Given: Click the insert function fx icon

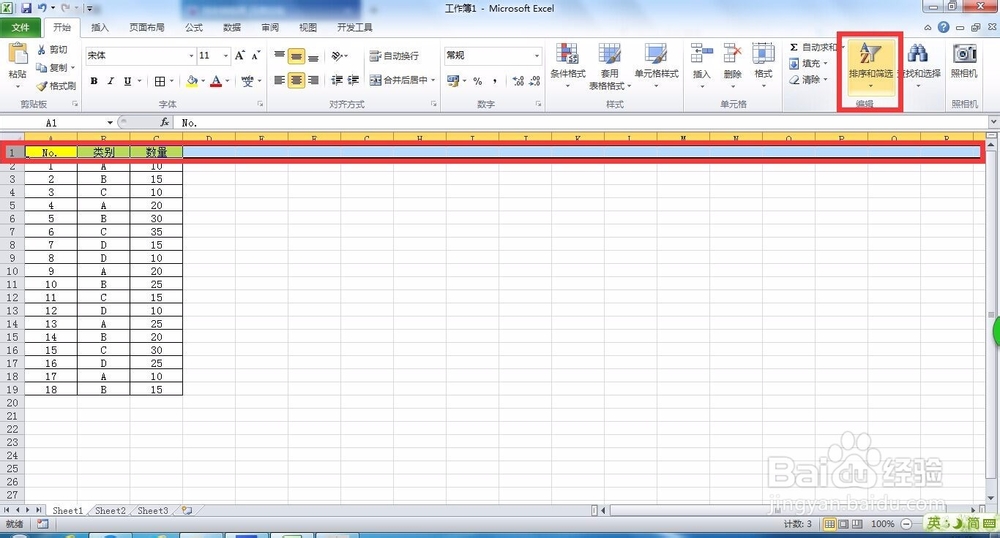Looking at the screenshot, I should (165, 122).
